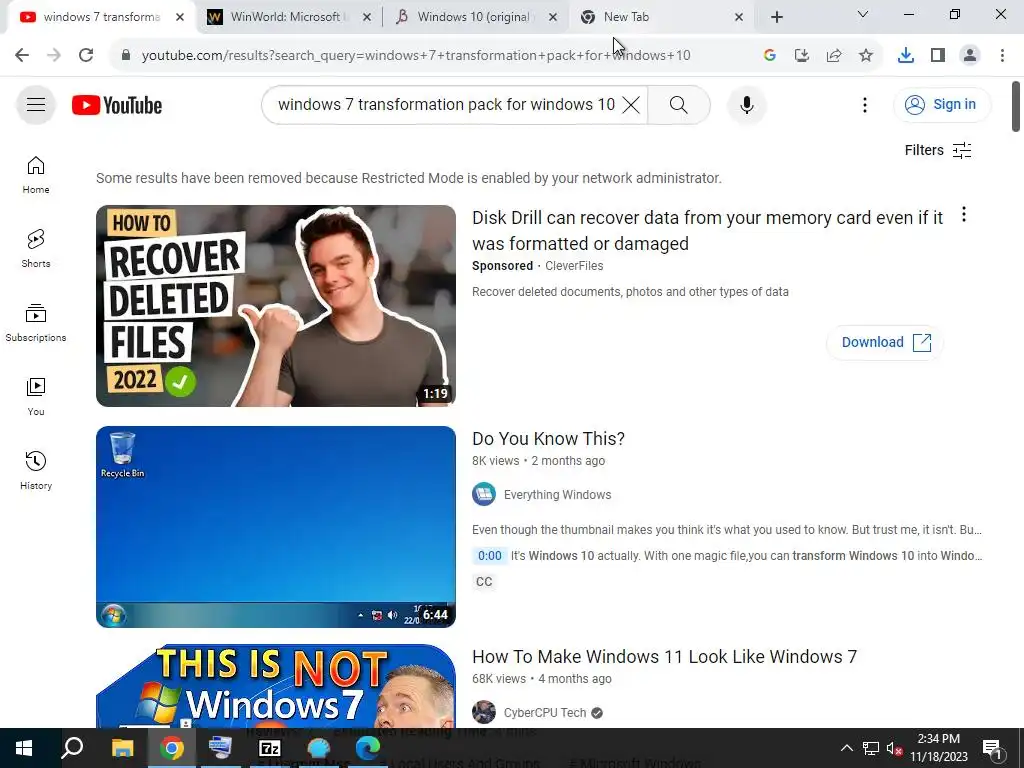Click the magnifier search button
Image resolution: width=1024 pixels, height=768 pixels.
click(679, 104)
